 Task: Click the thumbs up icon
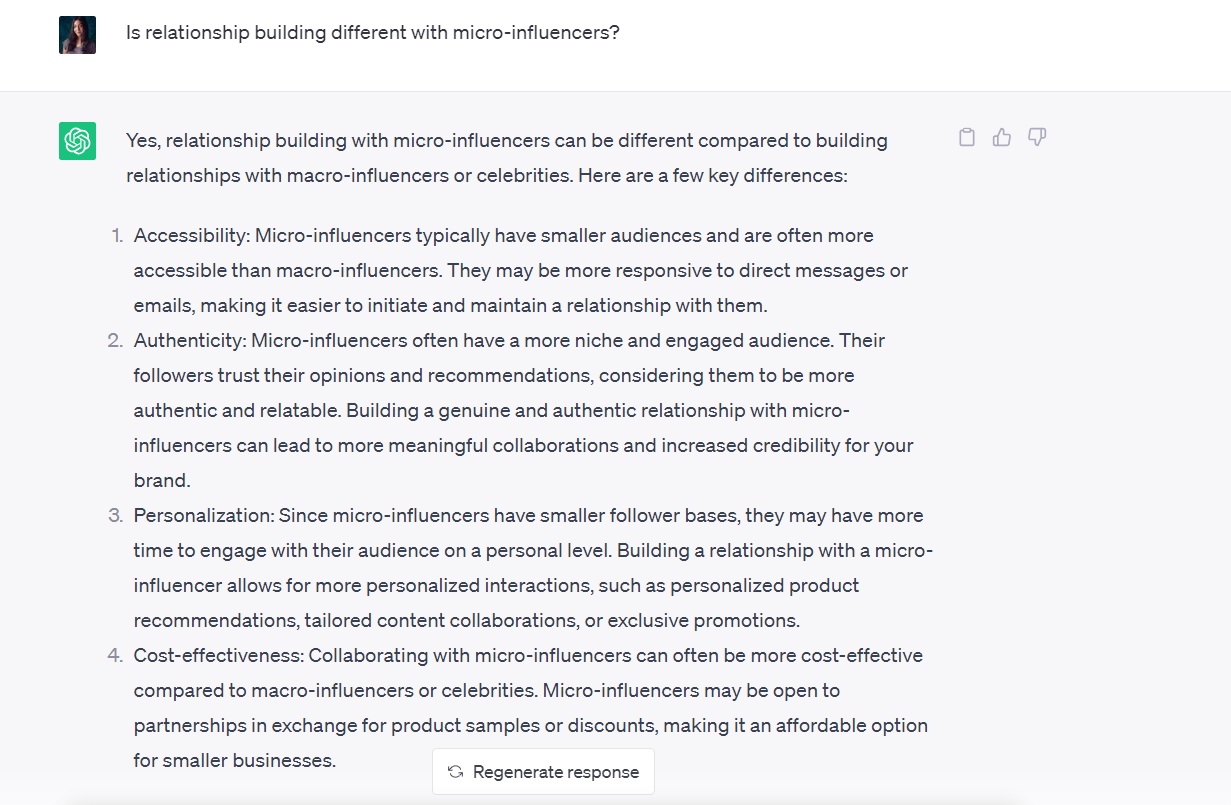1002,138
